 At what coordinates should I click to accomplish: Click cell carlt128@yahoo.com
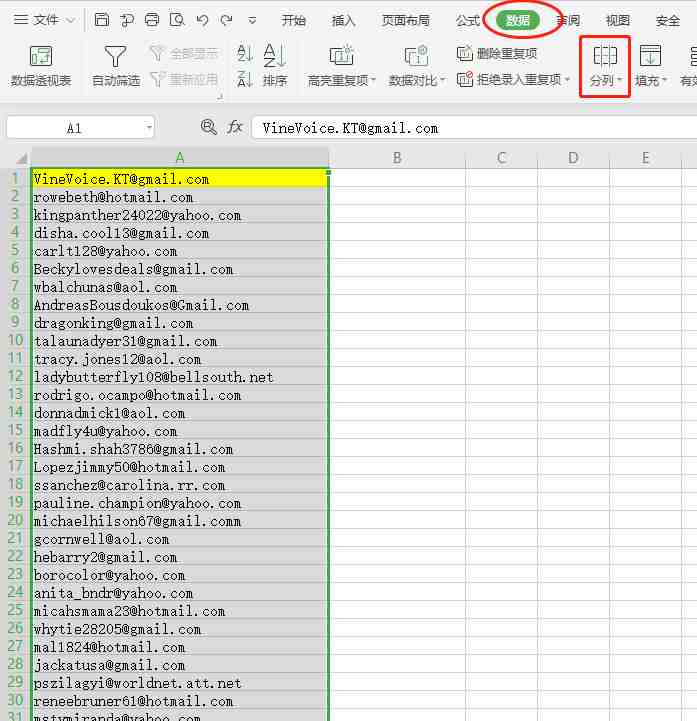(180, 251)
